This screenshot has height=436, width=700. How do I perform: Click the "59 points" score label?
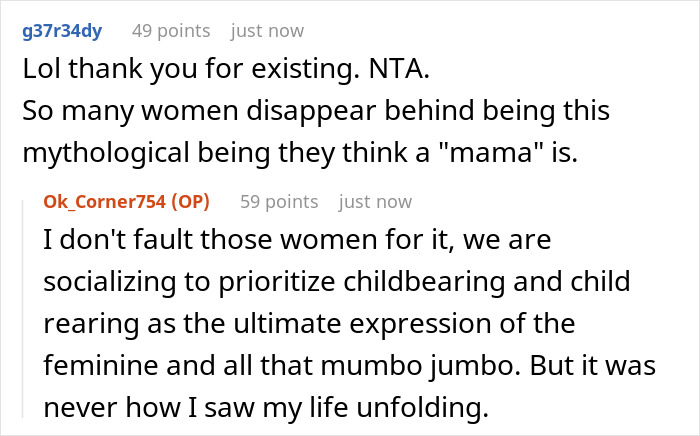280,202
